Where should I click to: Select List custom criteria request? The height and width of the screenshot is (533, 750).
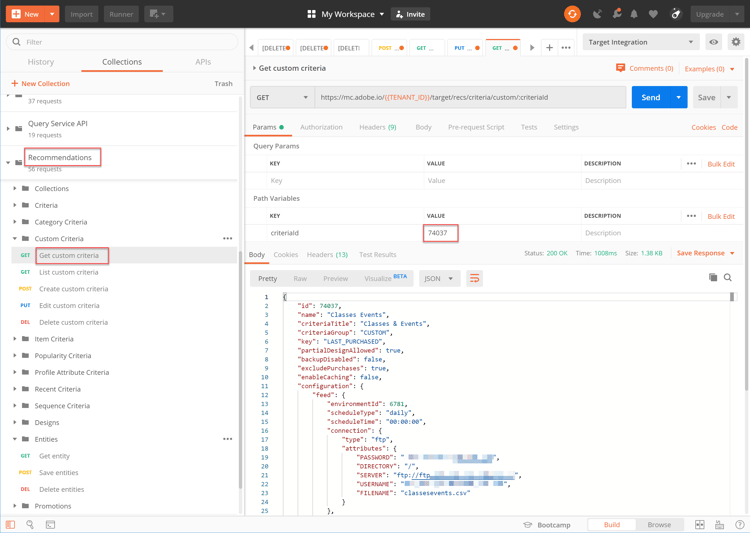click(x=68, y=272)
